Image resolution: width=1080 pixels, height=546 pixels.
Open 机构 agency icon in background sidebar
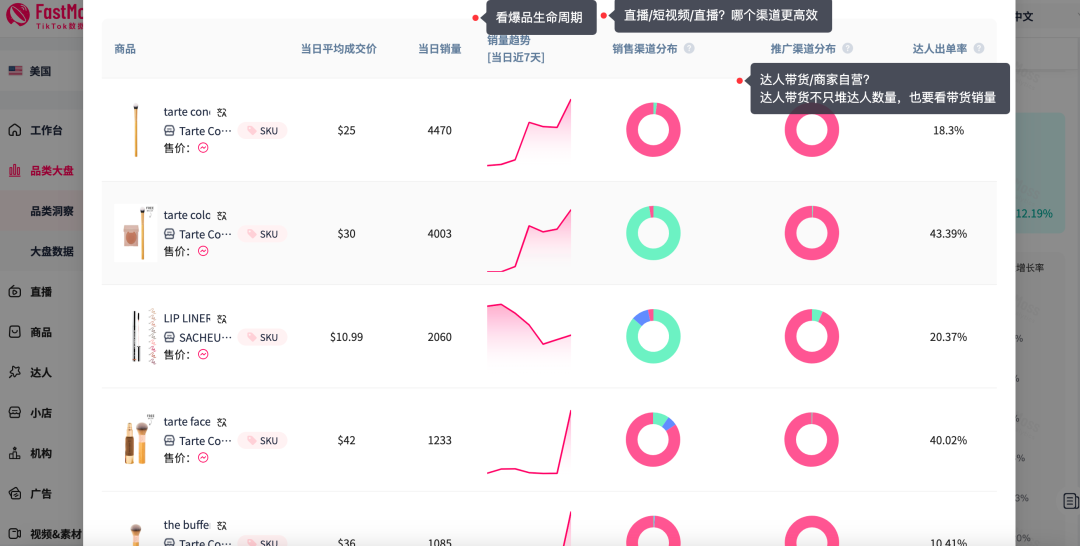tap(14, 453)
